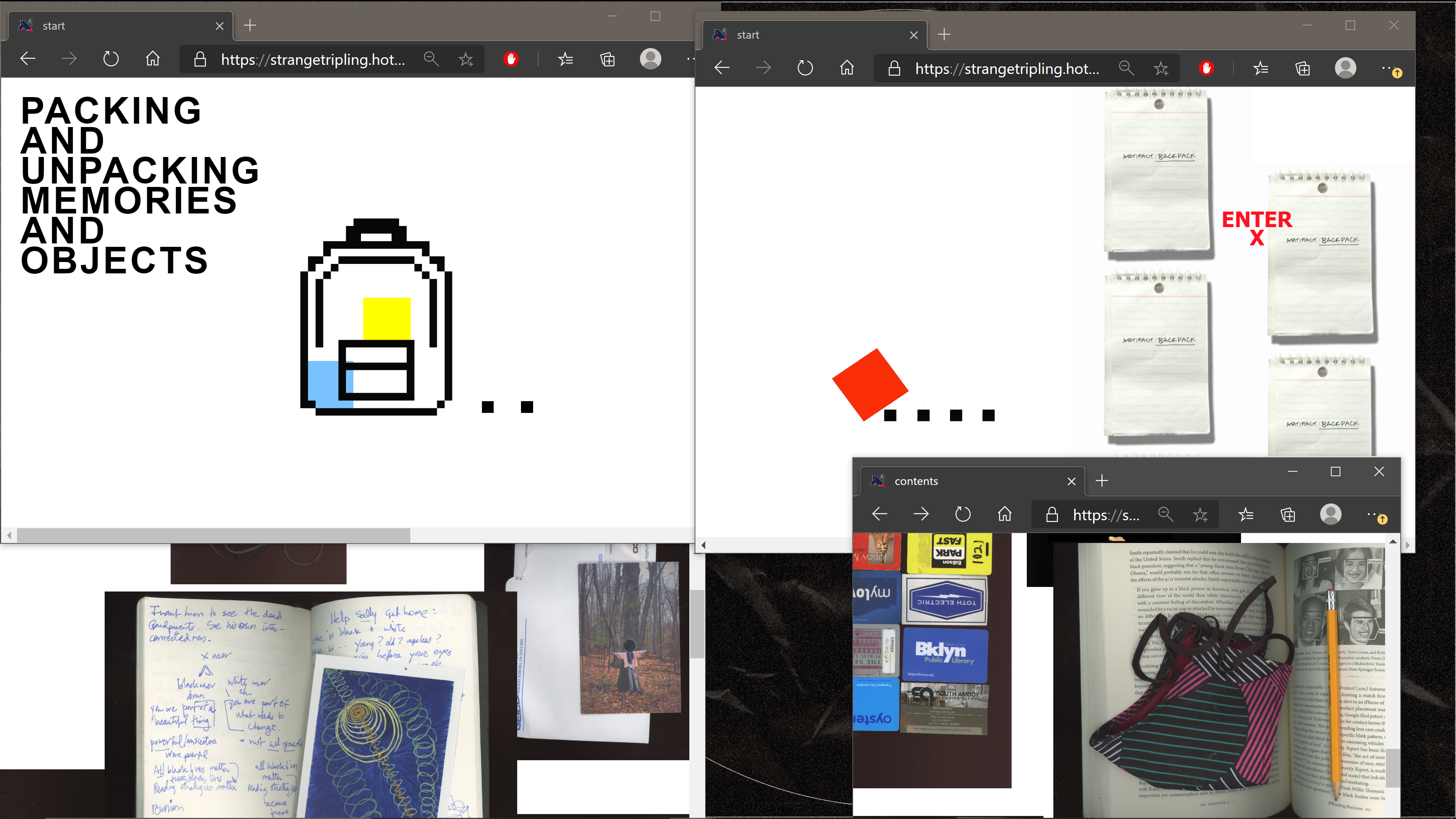Click left scroll arrow in left start window

(9, 535)
